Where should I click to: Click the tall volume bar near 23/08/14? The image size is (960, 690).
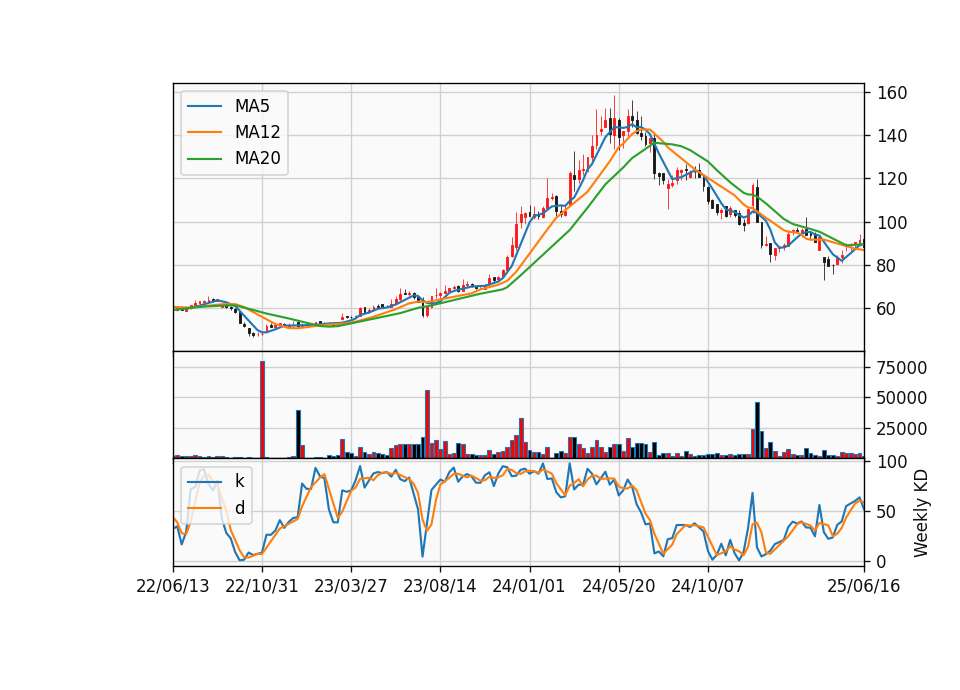(427, 424)
